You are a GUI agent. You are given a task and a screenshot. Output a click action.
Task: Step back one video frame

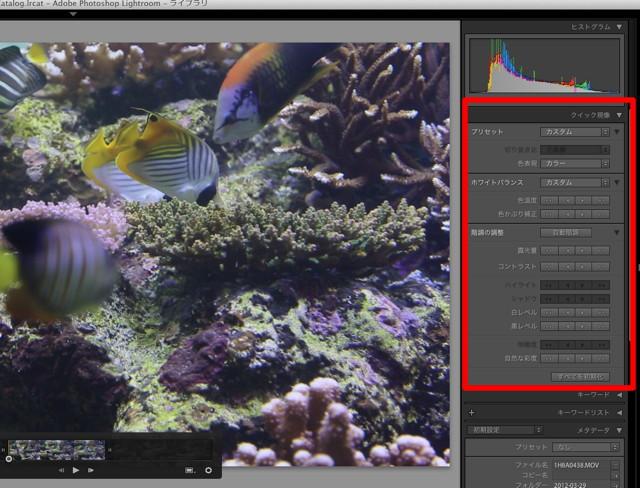[61, 469]
